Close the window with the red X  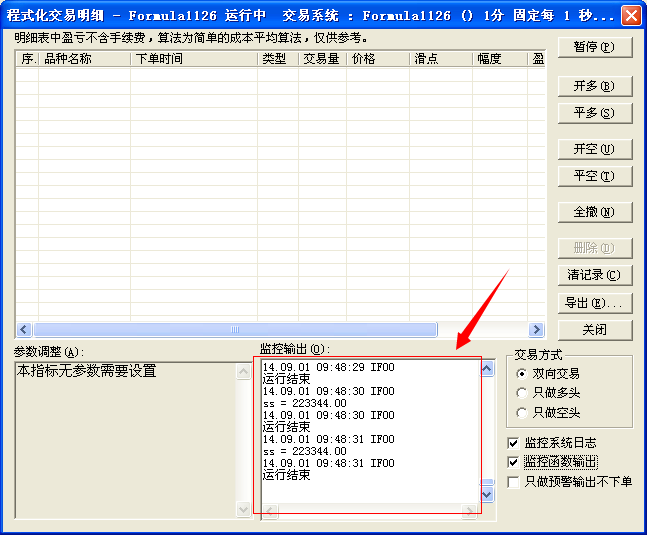click(631, 15)
